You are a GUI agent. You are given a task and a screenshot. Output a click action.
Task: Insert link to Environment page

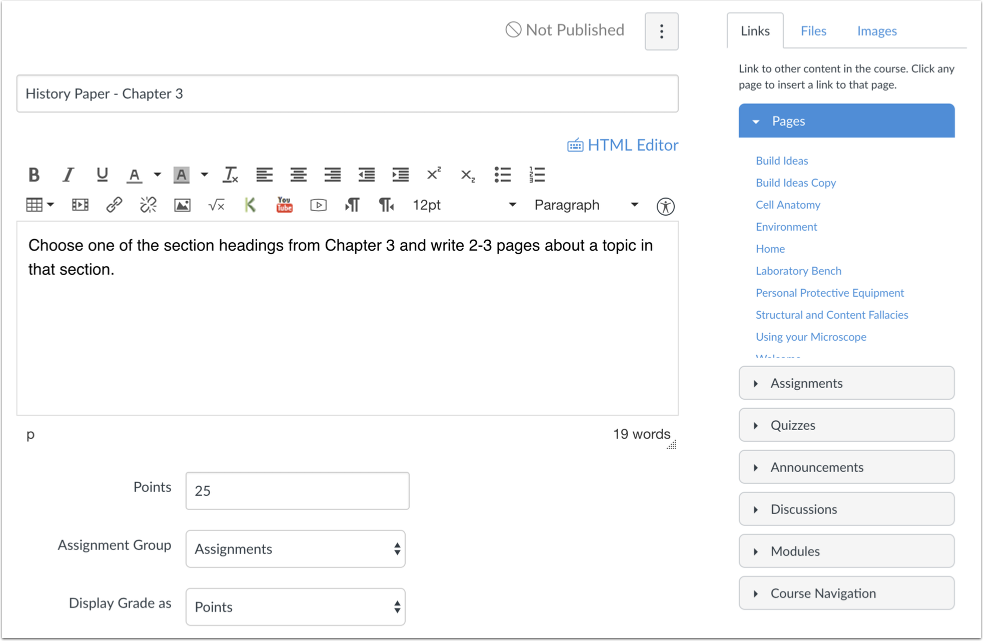[x=786, y=226]
